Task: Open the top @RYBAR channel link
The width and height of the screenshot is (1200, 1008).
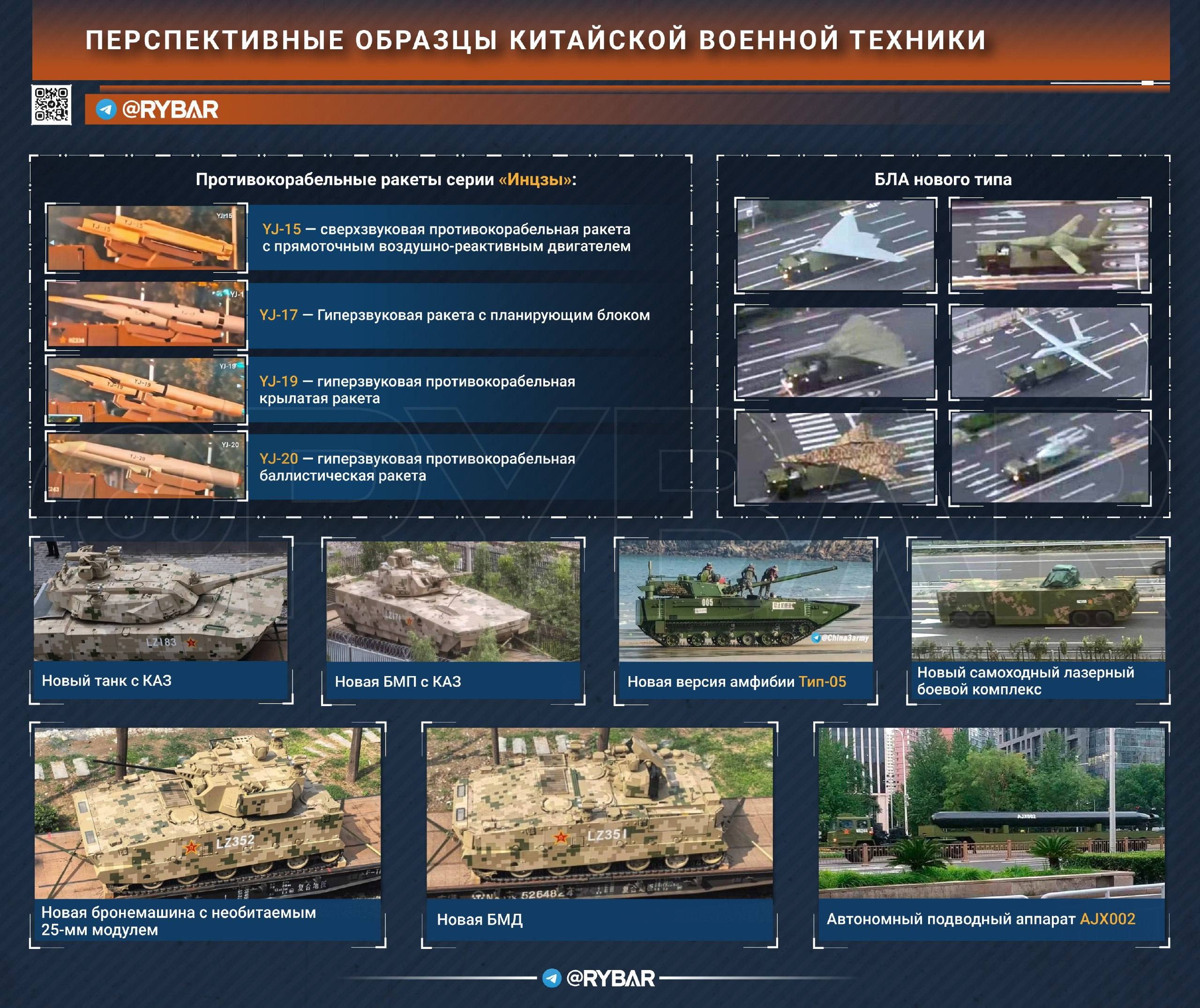Action: click(170, 109)
